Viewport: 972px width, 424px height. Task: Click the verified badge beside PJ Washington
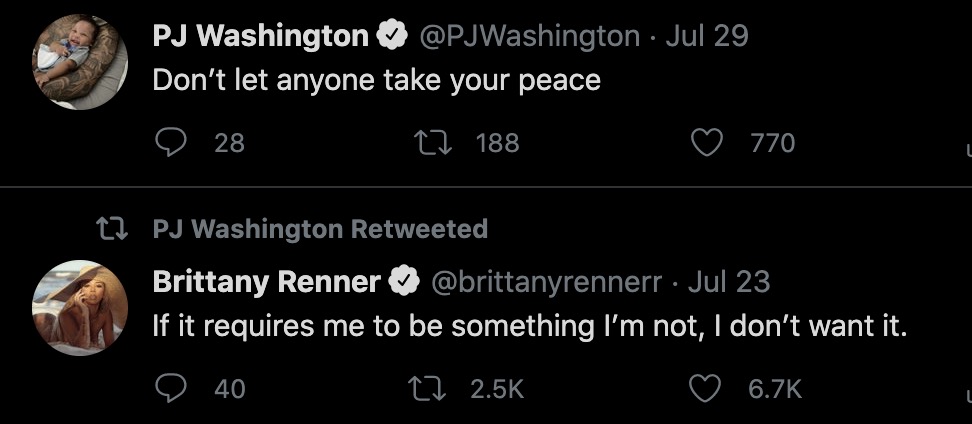390,37
